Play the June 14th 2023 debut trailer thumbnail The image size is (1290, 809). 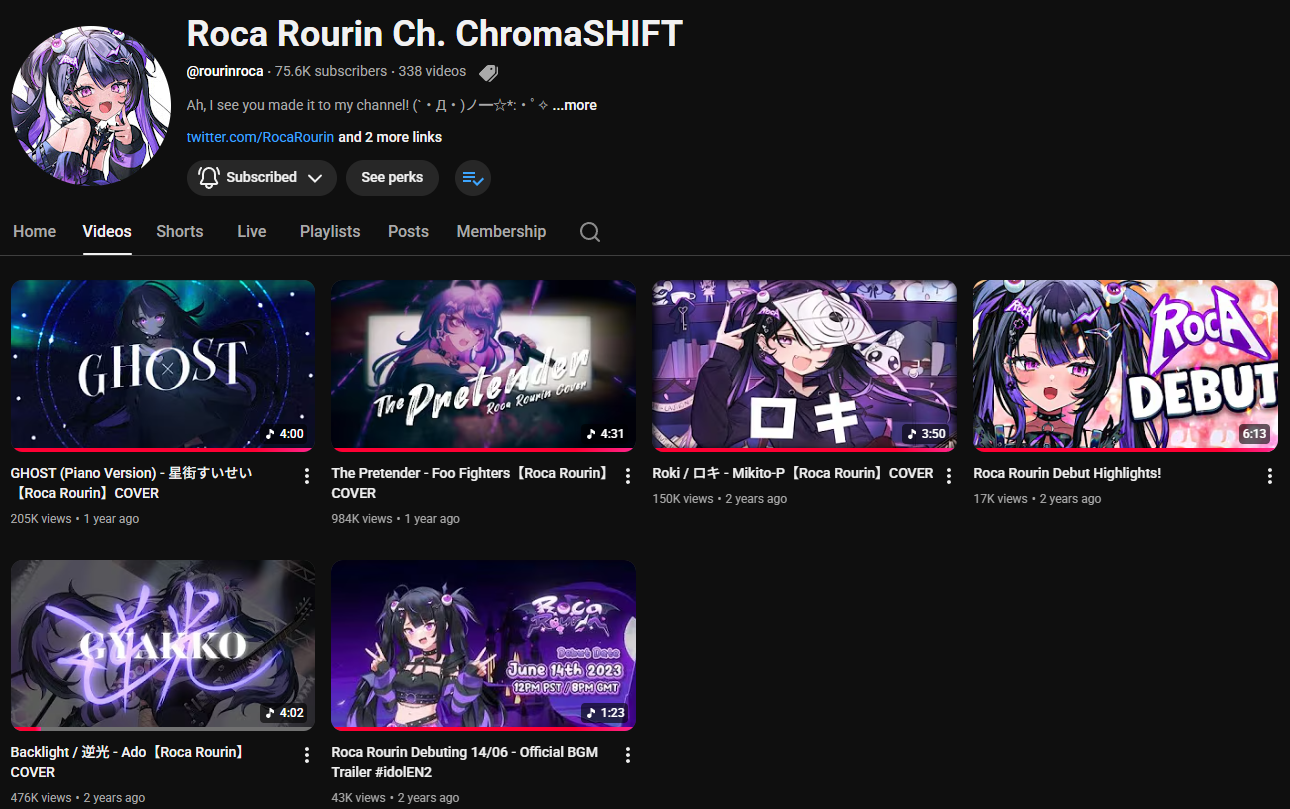(483, 645)
